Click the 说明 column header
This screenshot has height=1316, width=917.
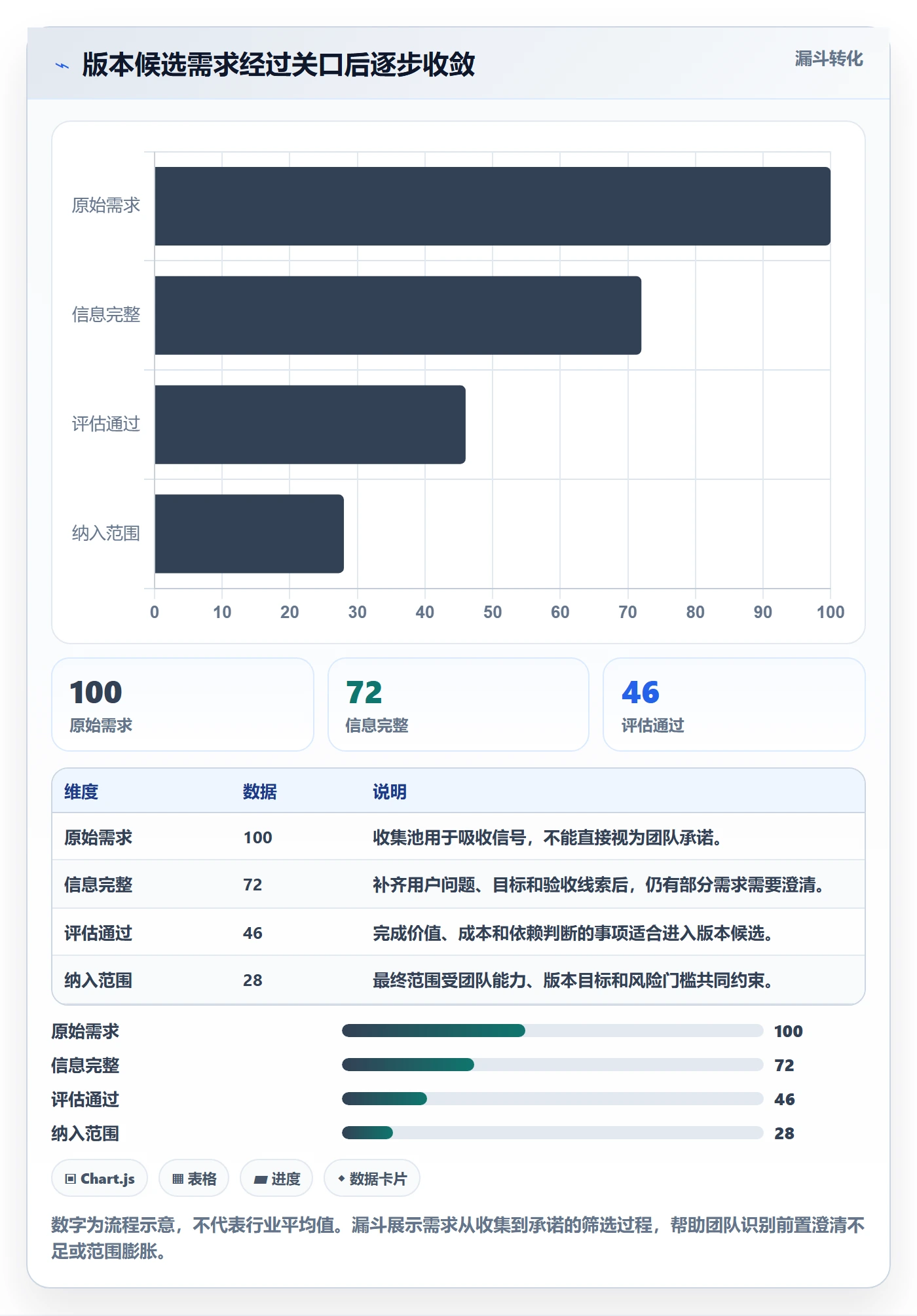click(390, 792)
